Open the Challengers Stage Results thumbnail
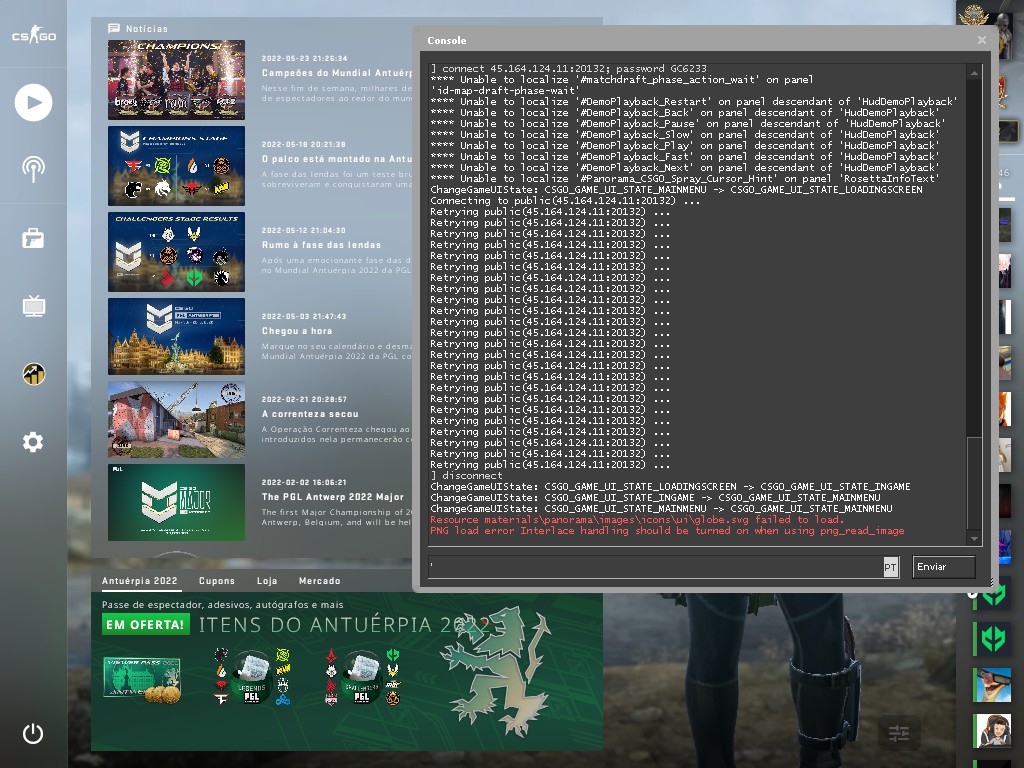 [176, 251]
